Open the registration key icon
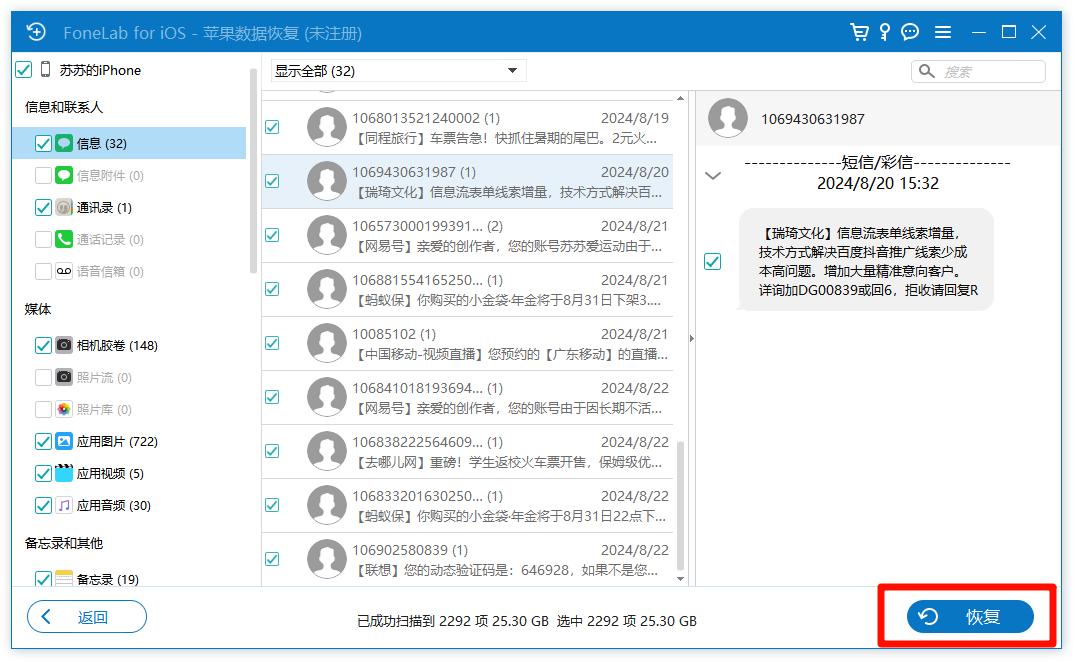The image size is (1075, 662). pyautogui.click(x=884, y=33)
